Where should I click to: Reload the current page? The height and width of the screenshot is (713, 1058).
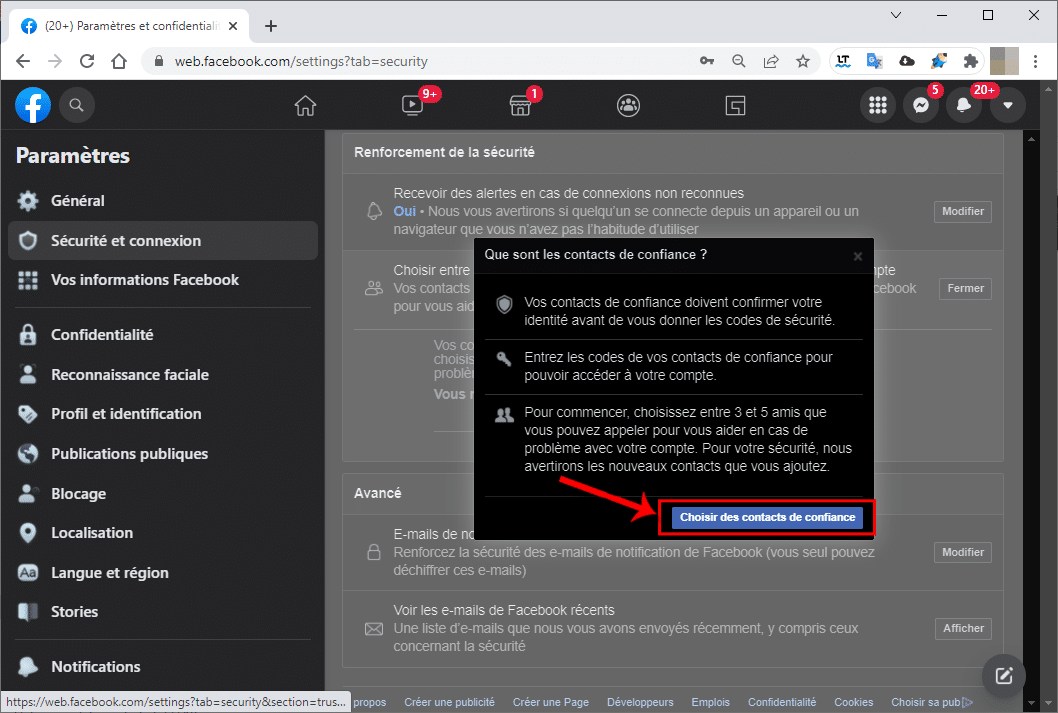[x=87, y=61]
